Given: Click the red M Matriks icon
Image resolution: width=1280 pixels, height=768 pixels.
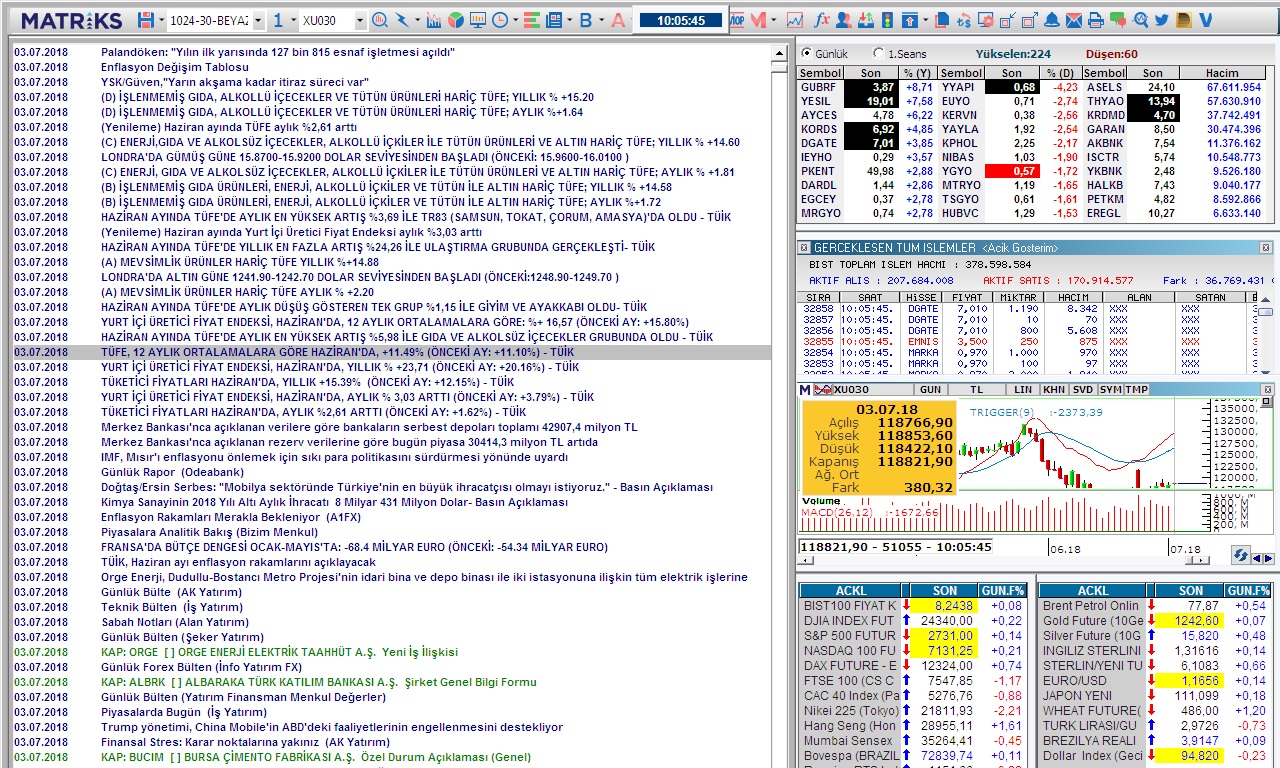Looking at the screenshot, I should click(757, 20).
